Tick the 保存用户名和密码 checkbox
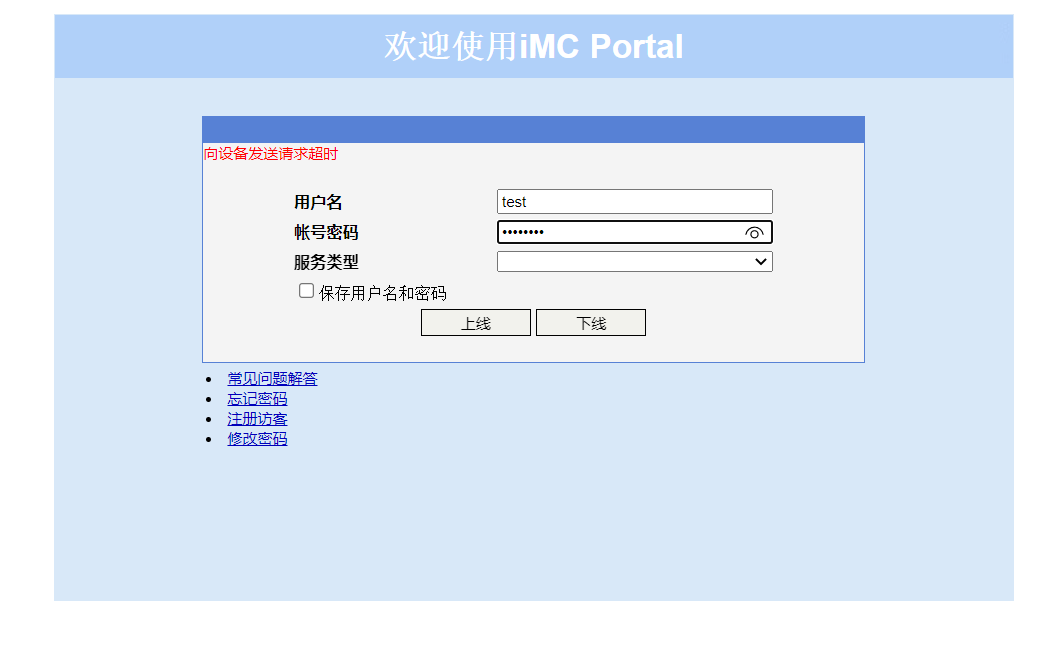Screen dimensions: 1052x648 tap(306, 290)
